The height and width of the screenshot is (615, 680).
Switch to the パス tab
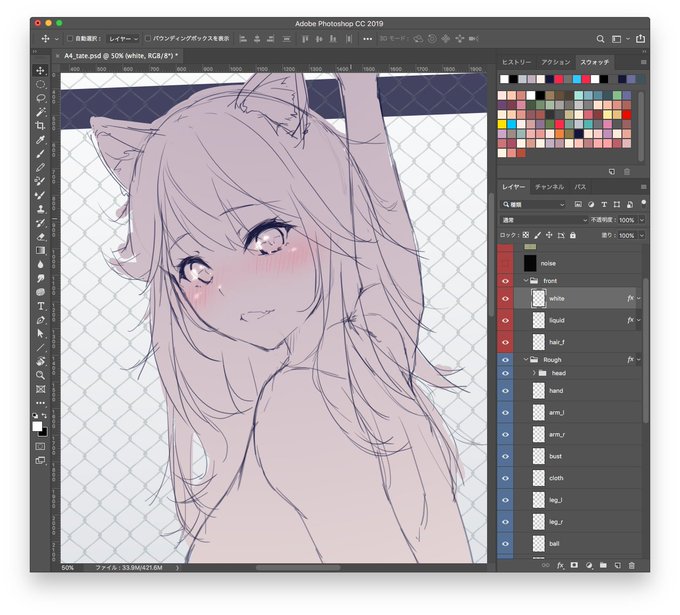point(580,187)
